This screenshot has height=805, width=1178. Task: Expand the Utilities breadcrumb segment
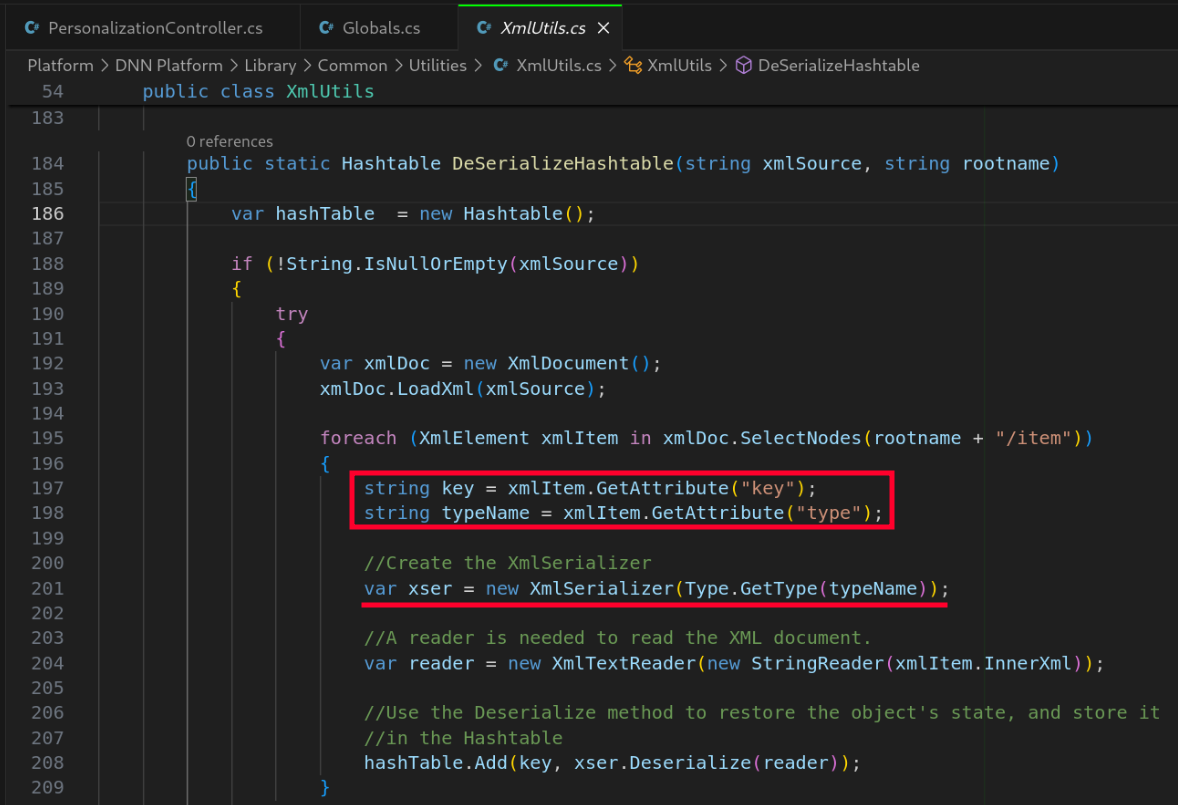[x=437, y=65]
